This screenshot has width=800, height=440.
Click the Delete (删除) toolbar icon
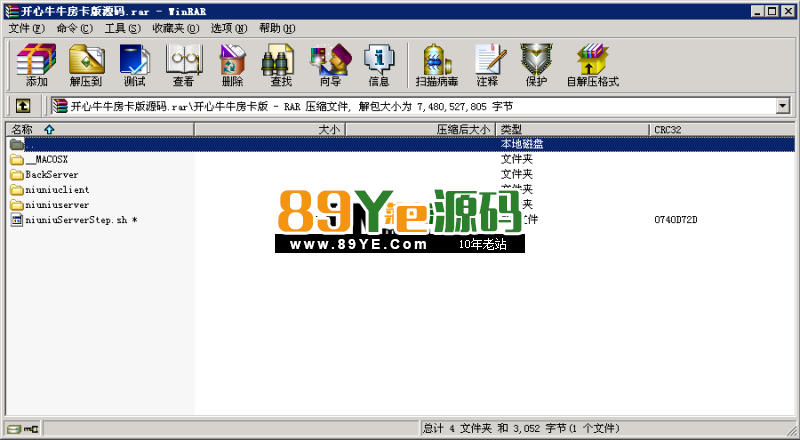(x=232, y=65)
